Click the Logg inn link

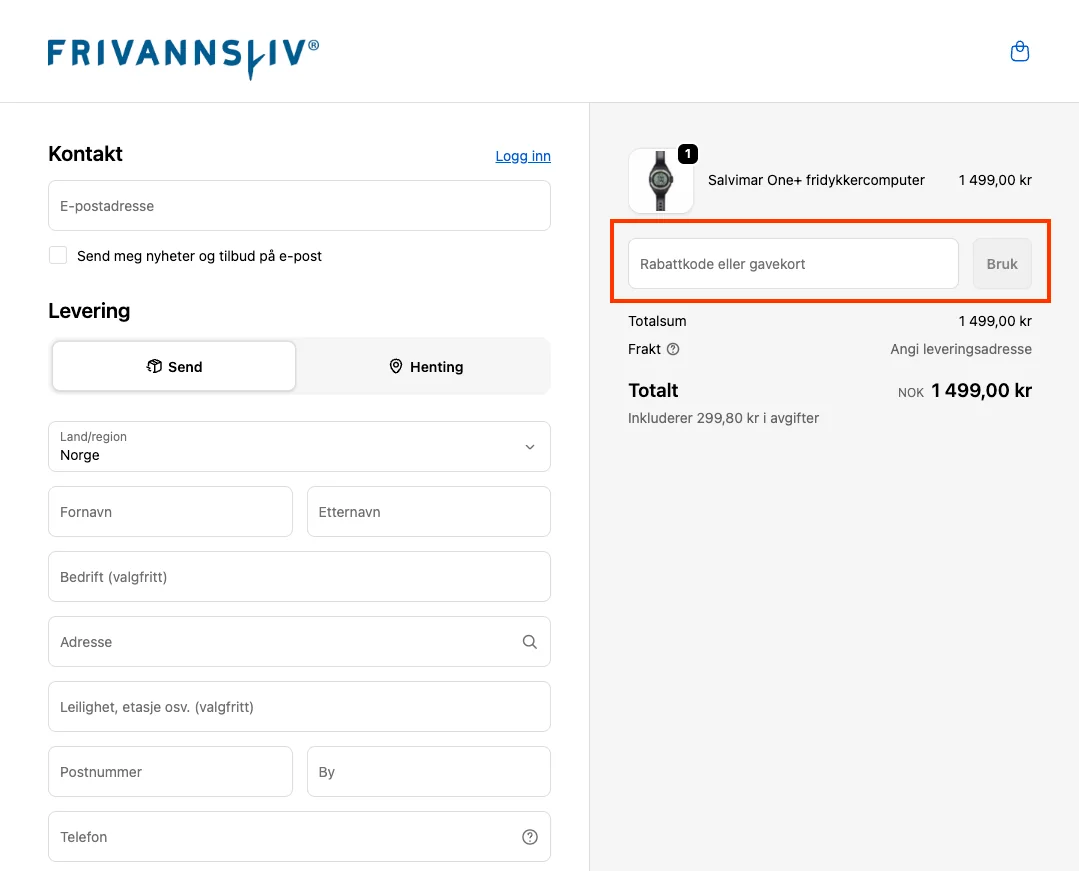click(x=523, y=156)
